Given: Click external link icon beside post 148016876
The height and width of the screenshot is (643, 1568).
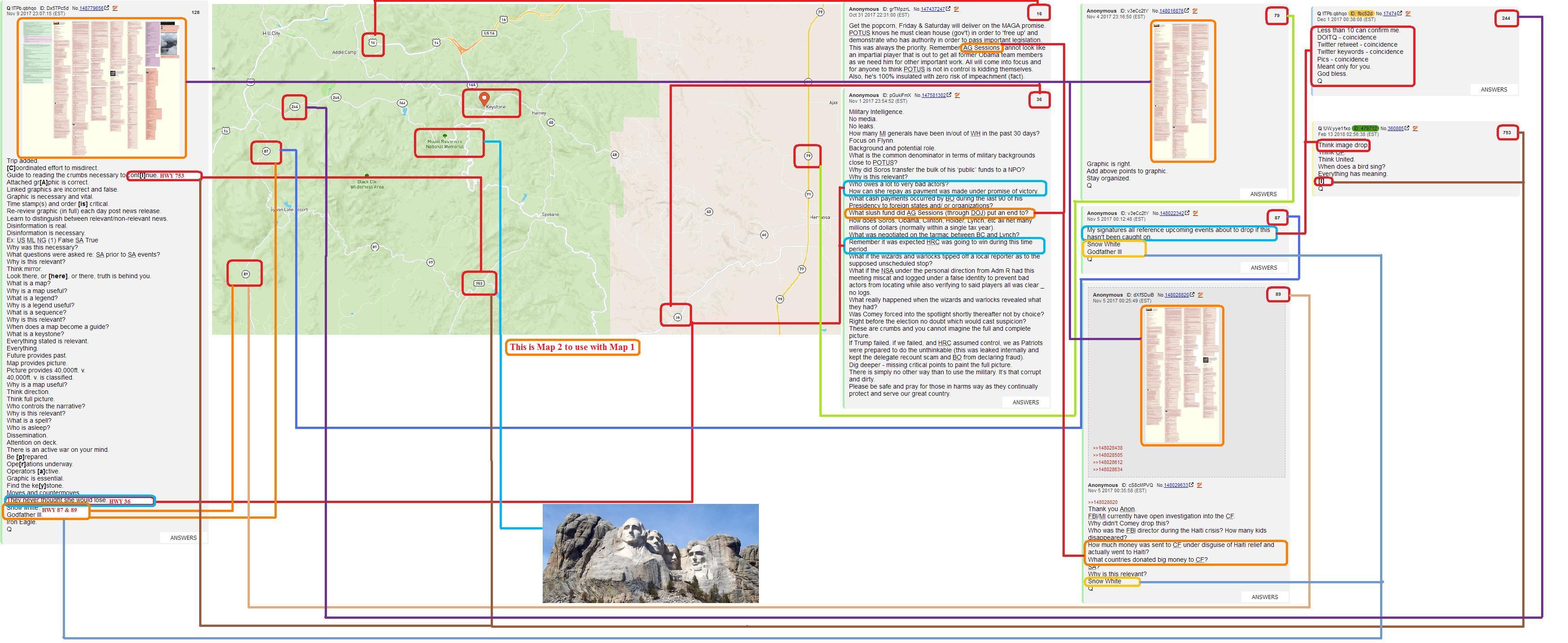Looking at the screenshot, I should tap(1187, 11).
